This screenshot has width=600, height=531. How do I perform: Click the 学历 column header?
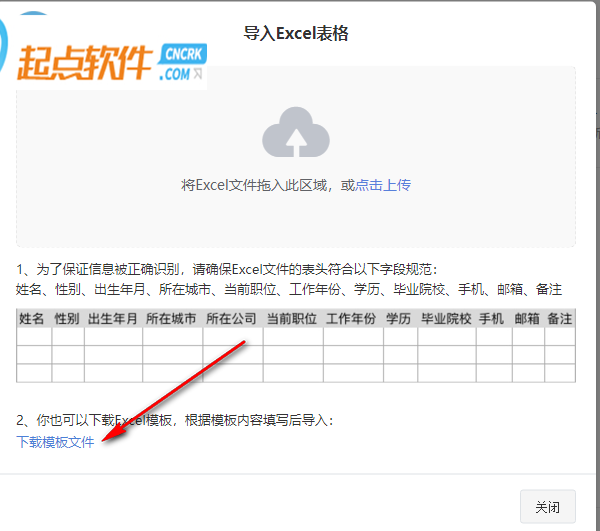point(398,318)
